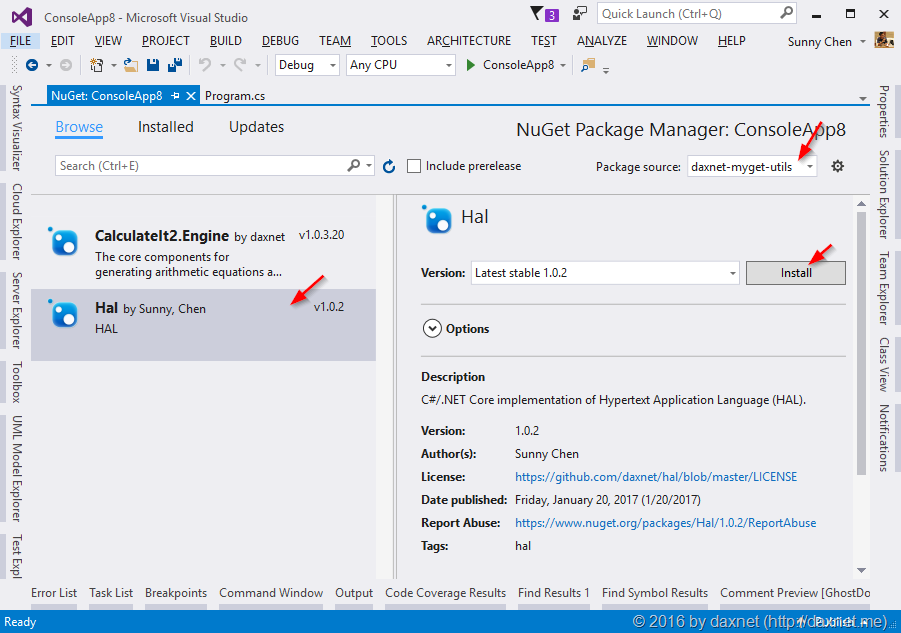Open the Sunny Chen account dropdown

pos(863,42)
